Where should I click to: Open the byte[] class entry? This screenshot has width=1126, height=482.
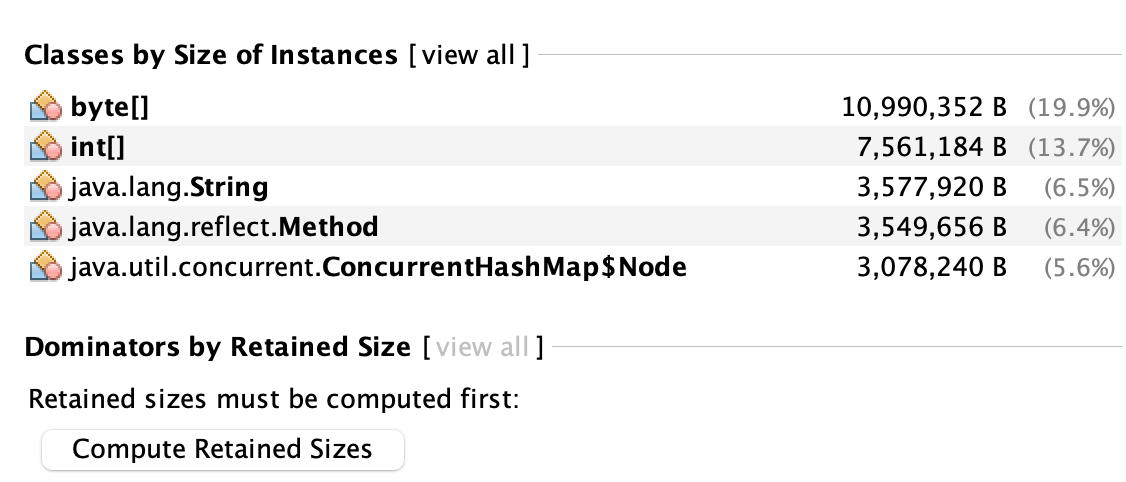pyautogui.click(x=110, y=107)
